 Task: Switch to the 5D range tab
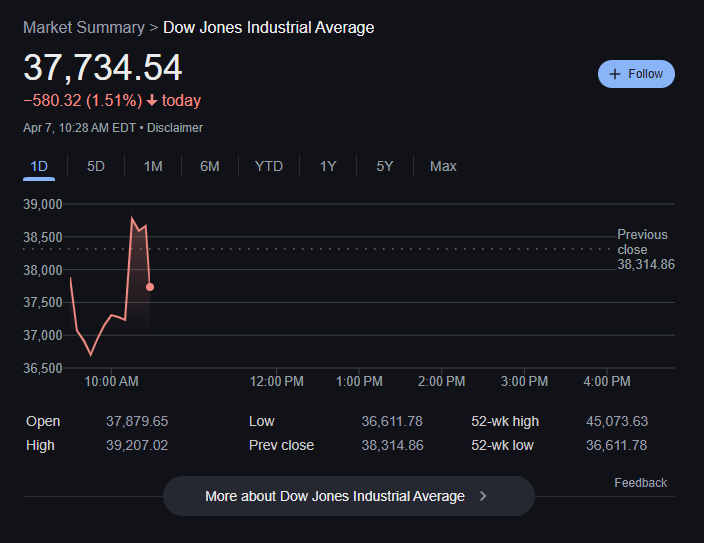[96, 166]
